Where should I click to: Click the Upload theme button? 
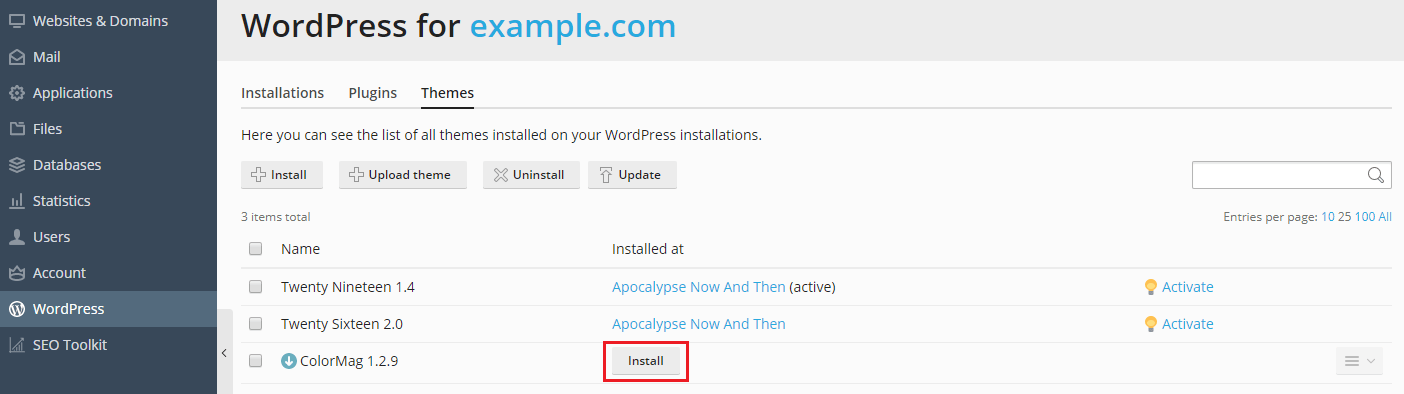[403, 175]
